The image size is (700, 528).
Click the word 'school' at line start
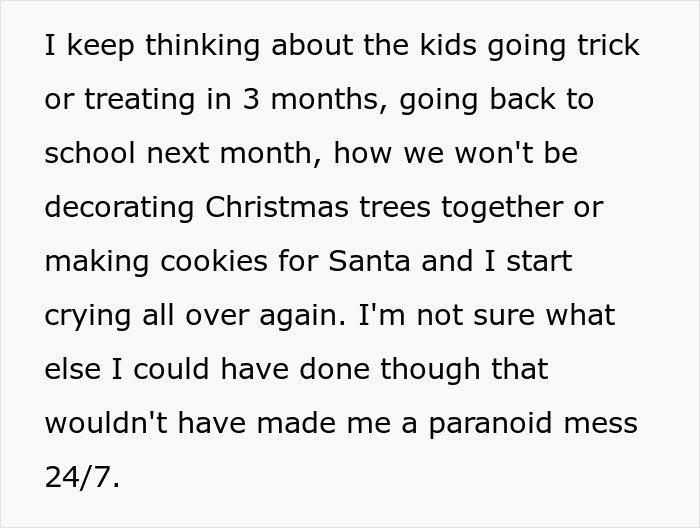tap(90, 153)
